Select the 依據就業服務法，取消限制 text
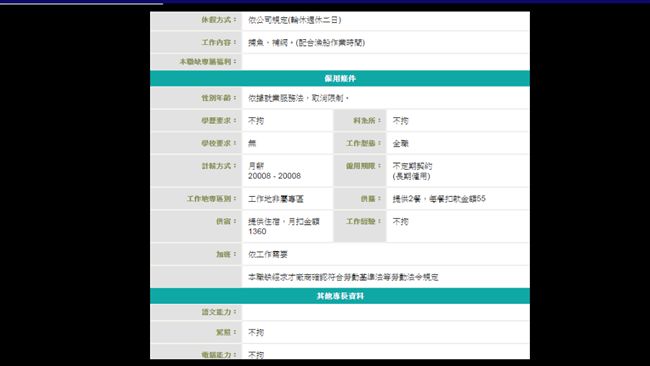The height and width of the screenshot is (366, 650). pyautogui.click(x=298, y=98)
